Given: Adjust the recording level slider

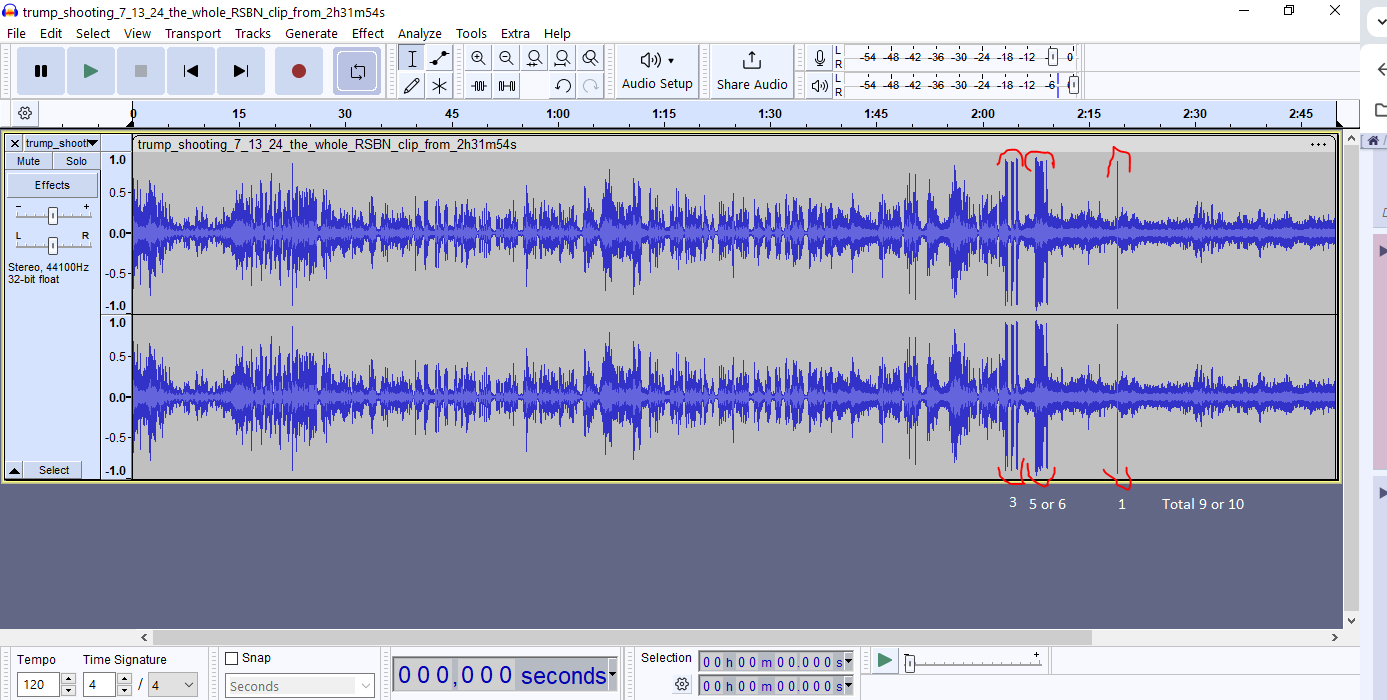Looking at the screenshot, I should click(x=1052, y=57).
